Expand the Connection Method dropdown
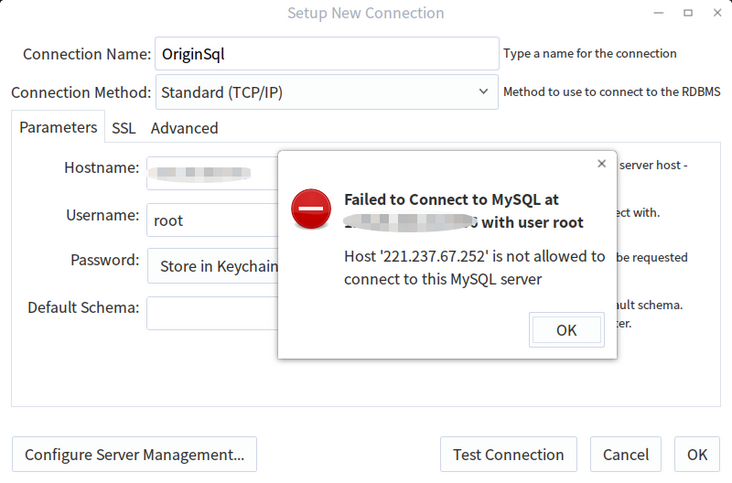Viewport: 732px width, 483px height. pos(483,93)
